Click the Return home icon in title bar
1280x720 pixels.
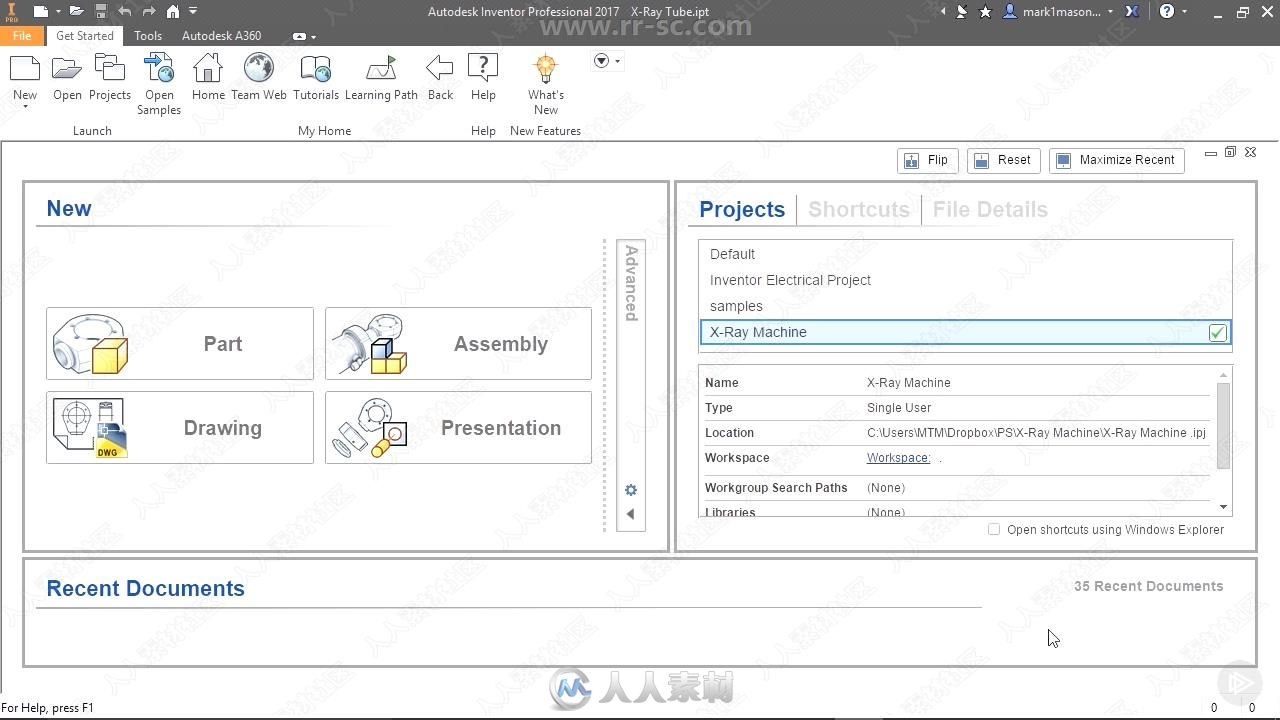point(173,12)
